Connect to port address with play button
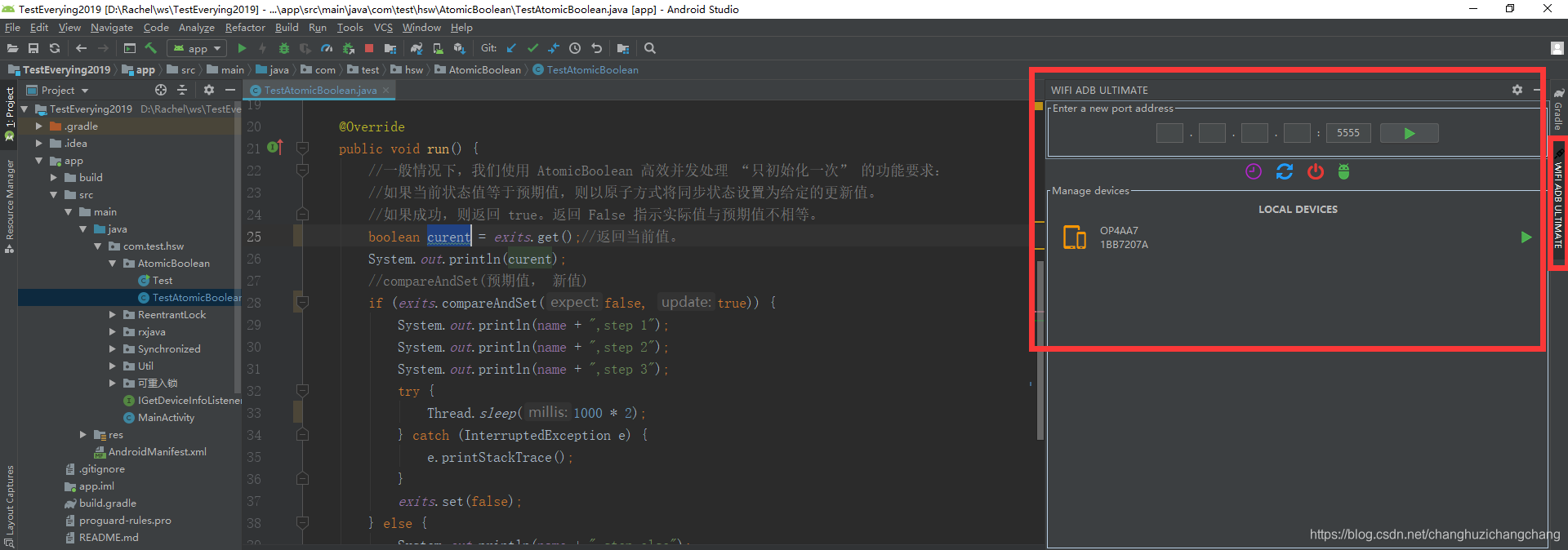 [1410, 133]
